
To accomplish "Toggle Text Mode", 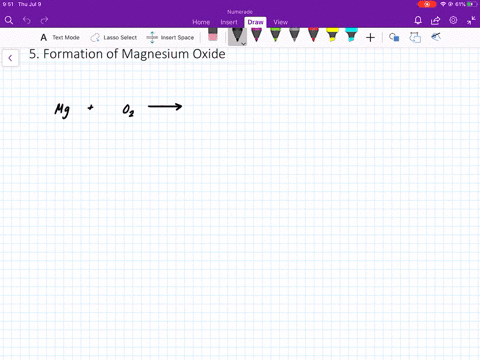I will tap(60, 38).
